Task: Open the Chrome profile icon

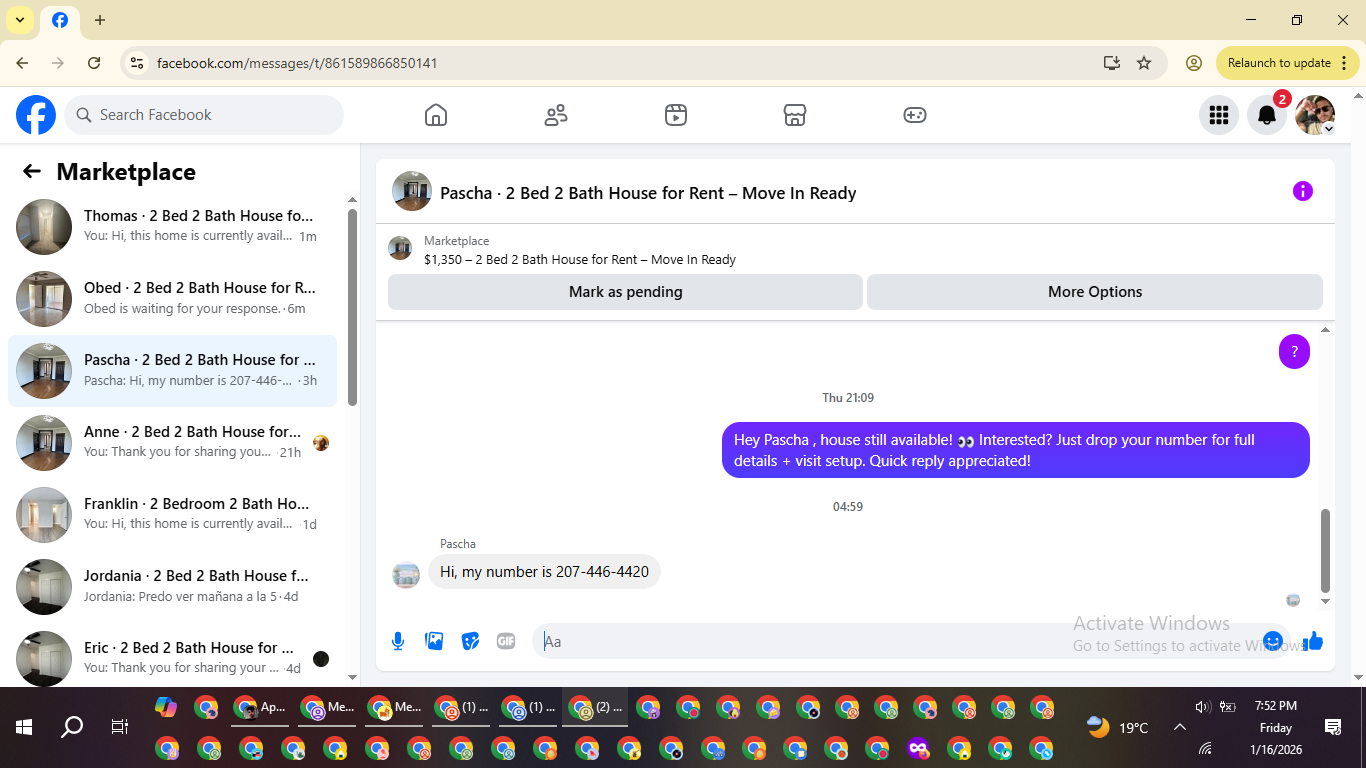Action: tap(1193, 63)
